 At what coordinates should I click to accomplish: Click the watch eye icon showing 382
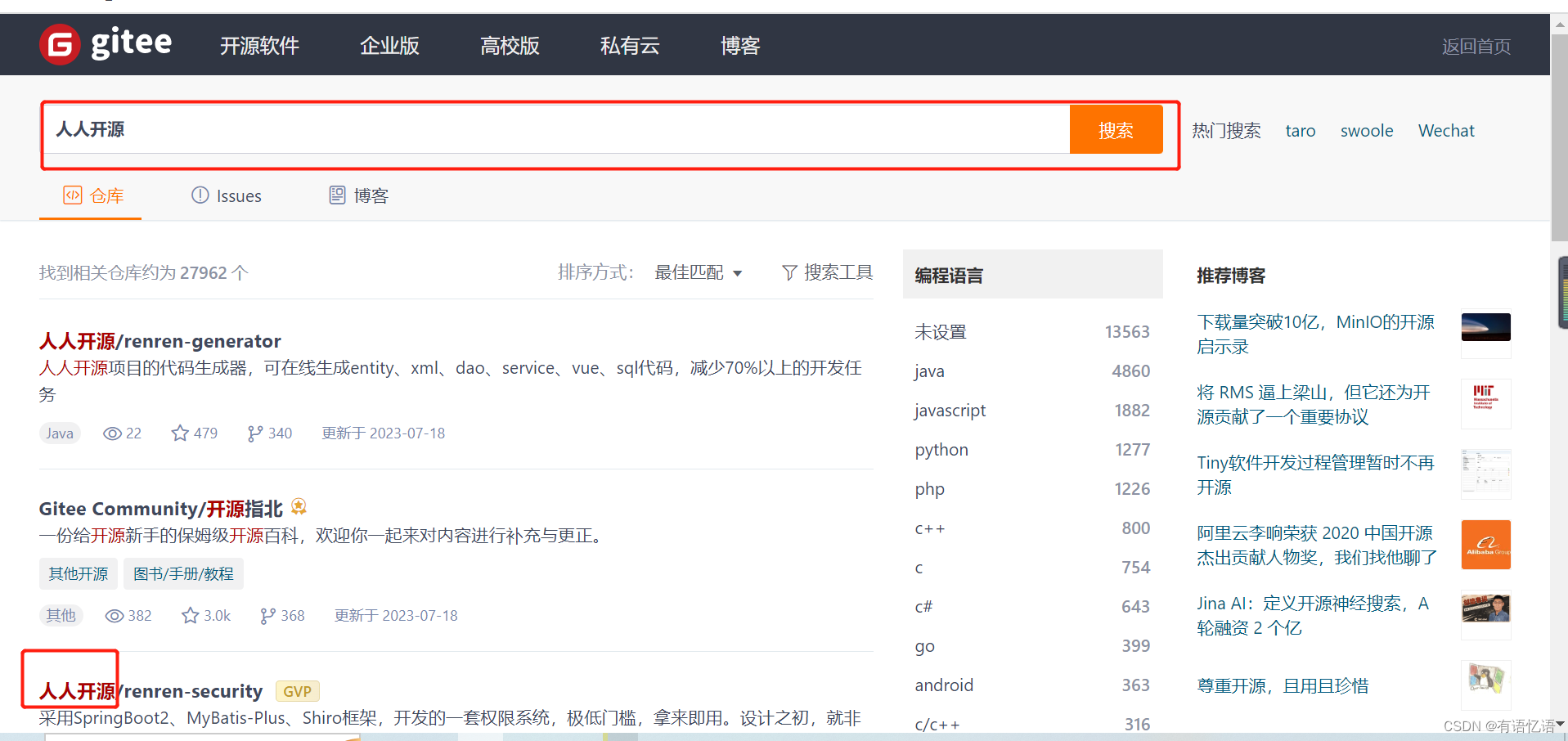115,616
